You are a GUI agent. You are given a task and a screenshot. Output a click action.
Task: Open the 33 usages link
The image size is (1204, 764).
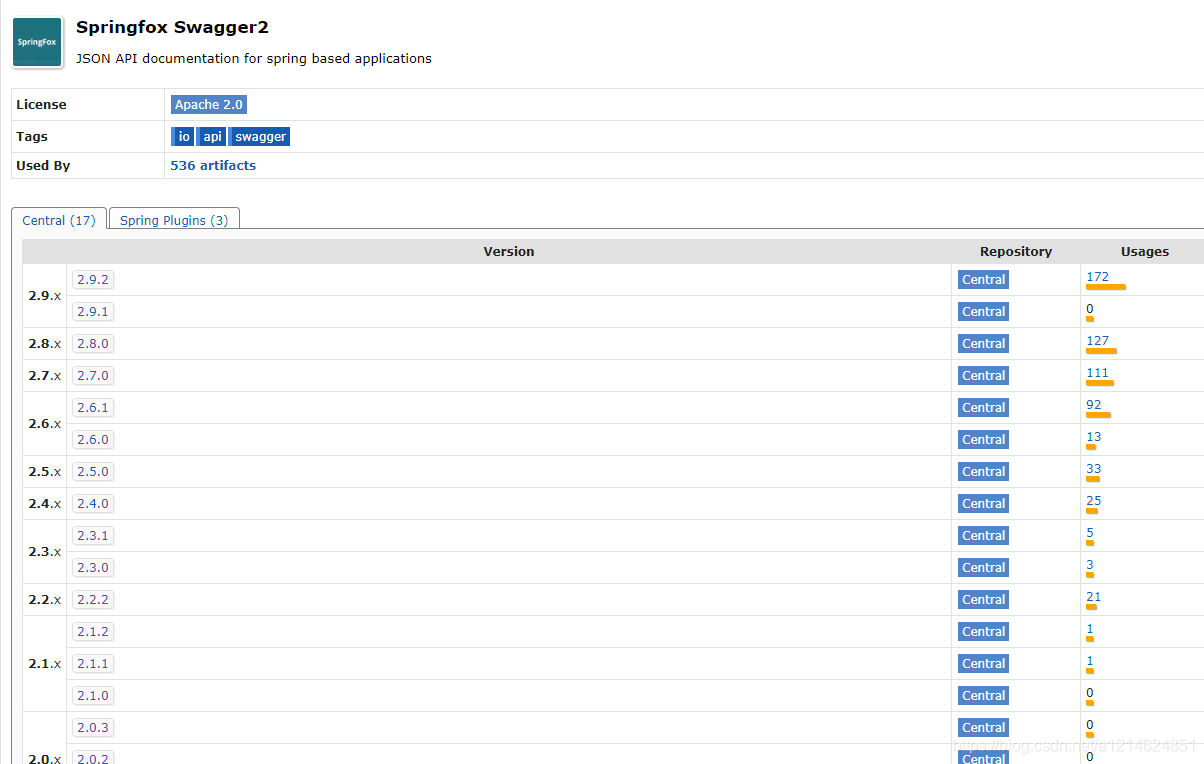(x=1094, y=469)
